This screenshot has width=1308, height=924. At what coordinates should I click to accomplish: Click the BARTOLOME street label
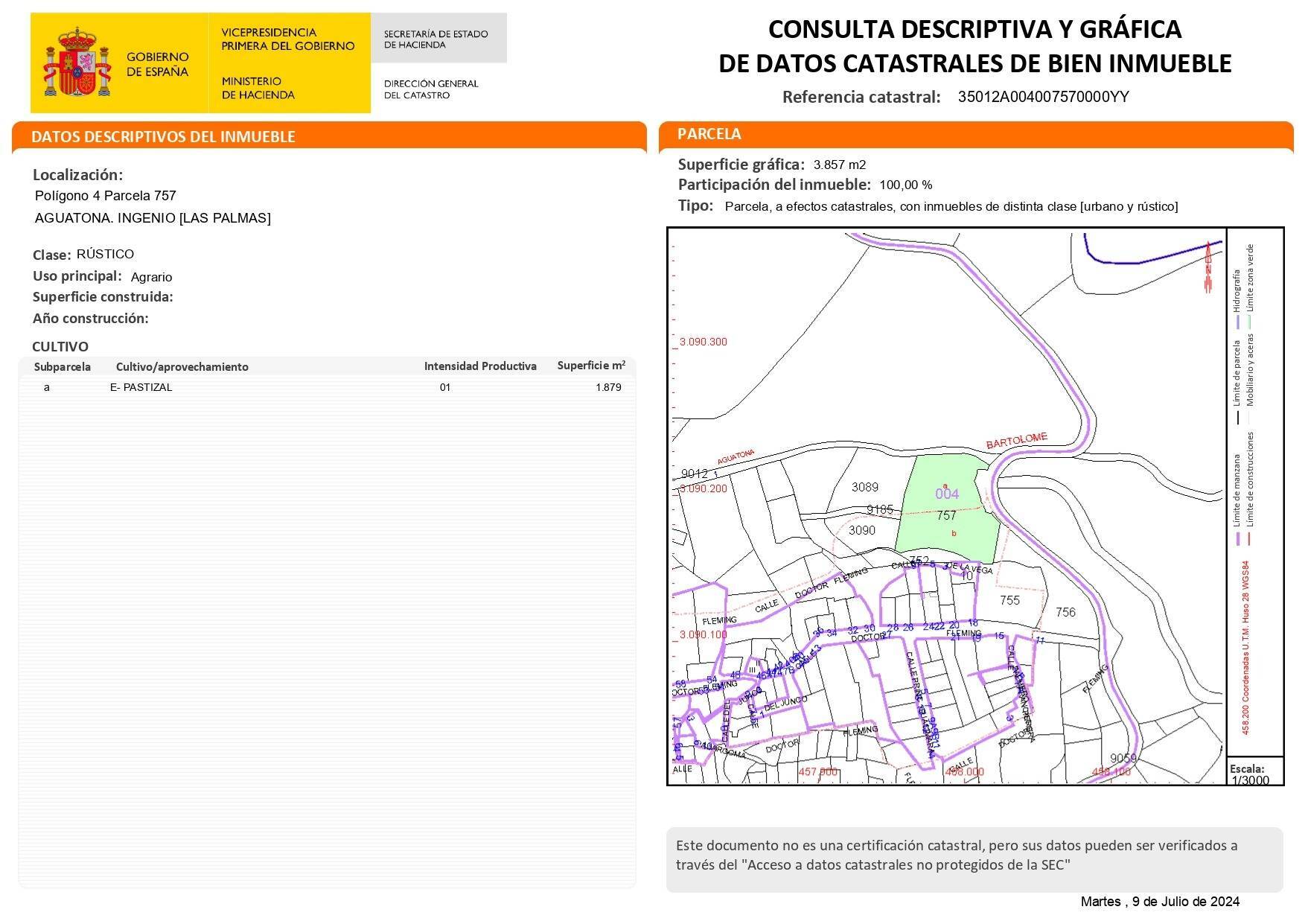point(1016,441)
